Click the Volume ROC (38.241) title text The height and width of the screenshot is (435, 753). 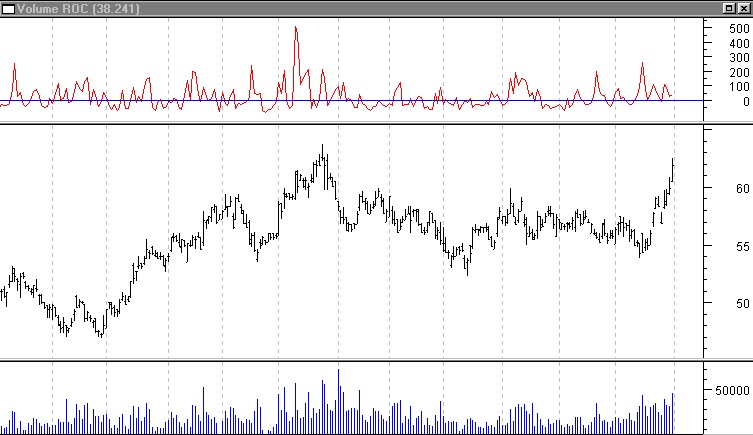(x=78, y=9)
